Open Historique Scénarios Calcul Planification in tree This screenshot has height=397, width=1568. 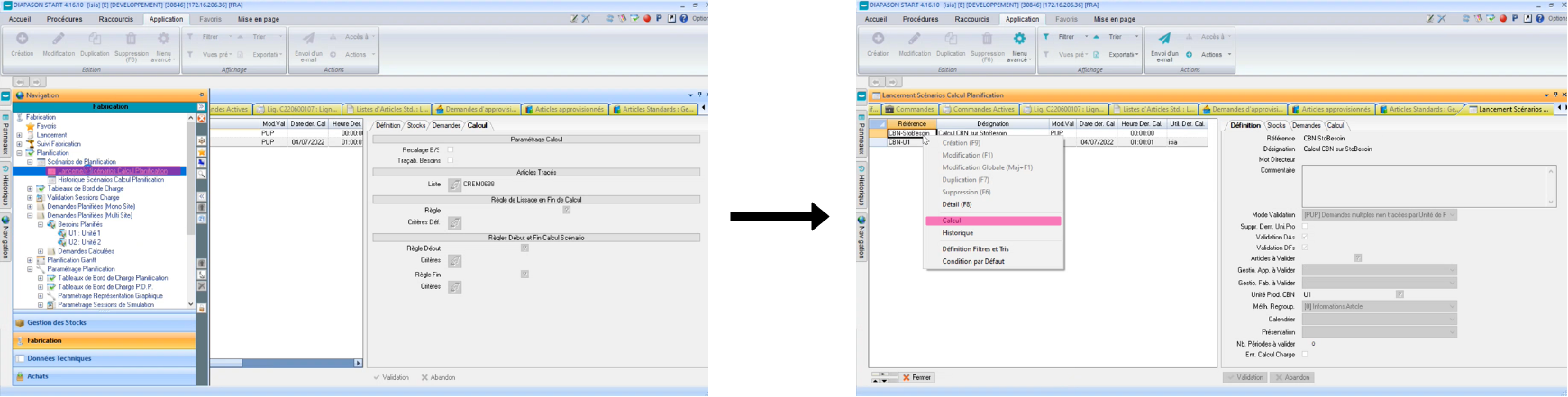coord(111,180)
